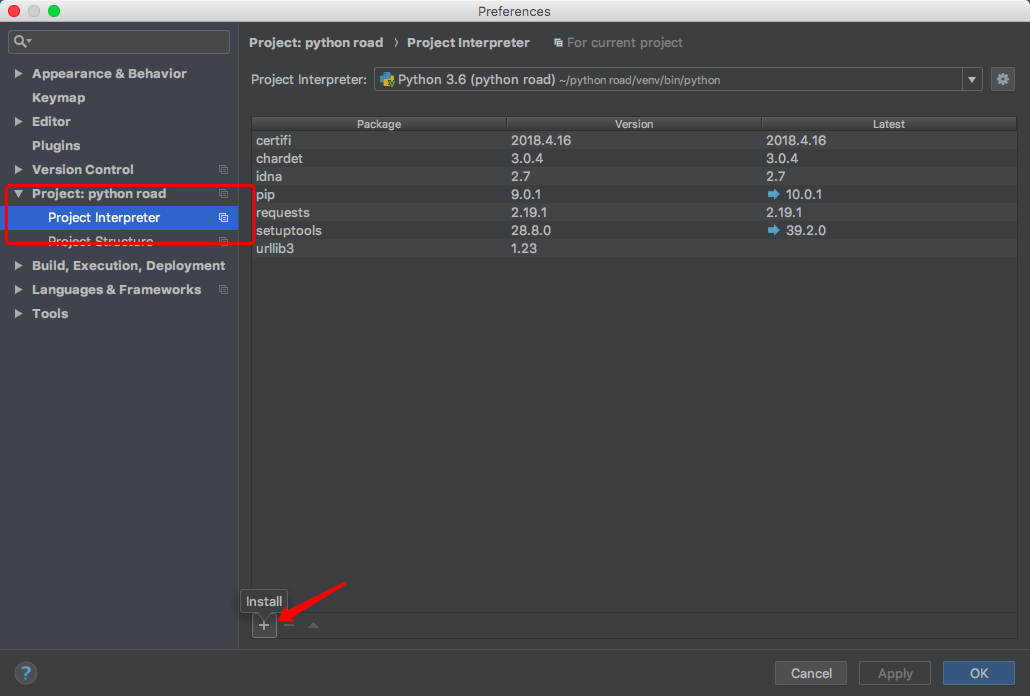Click the Install plus button
The width and height of the screenshot is (1030, 696).
tap(264, 625)
